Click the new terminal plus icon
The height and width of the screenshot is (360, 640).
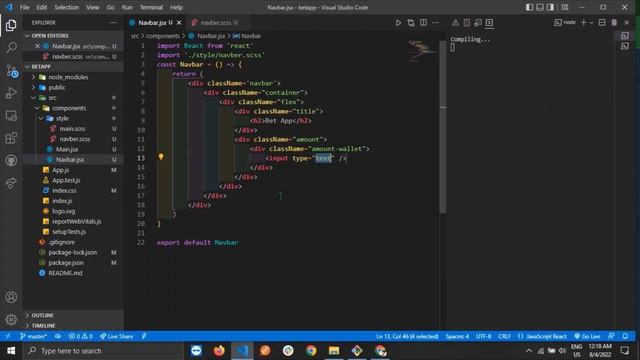click(x=583, y=22)
